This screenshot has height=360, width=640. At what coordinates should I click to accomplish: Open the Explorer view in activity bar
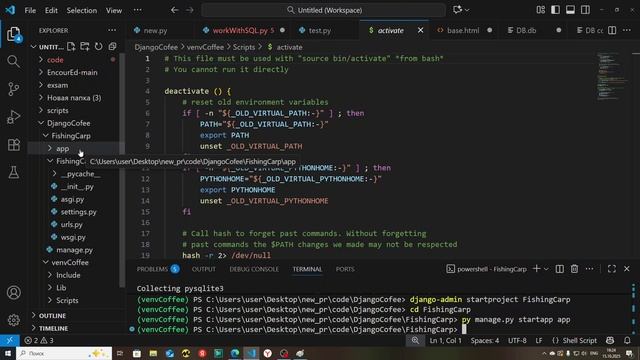coord(13,34)
